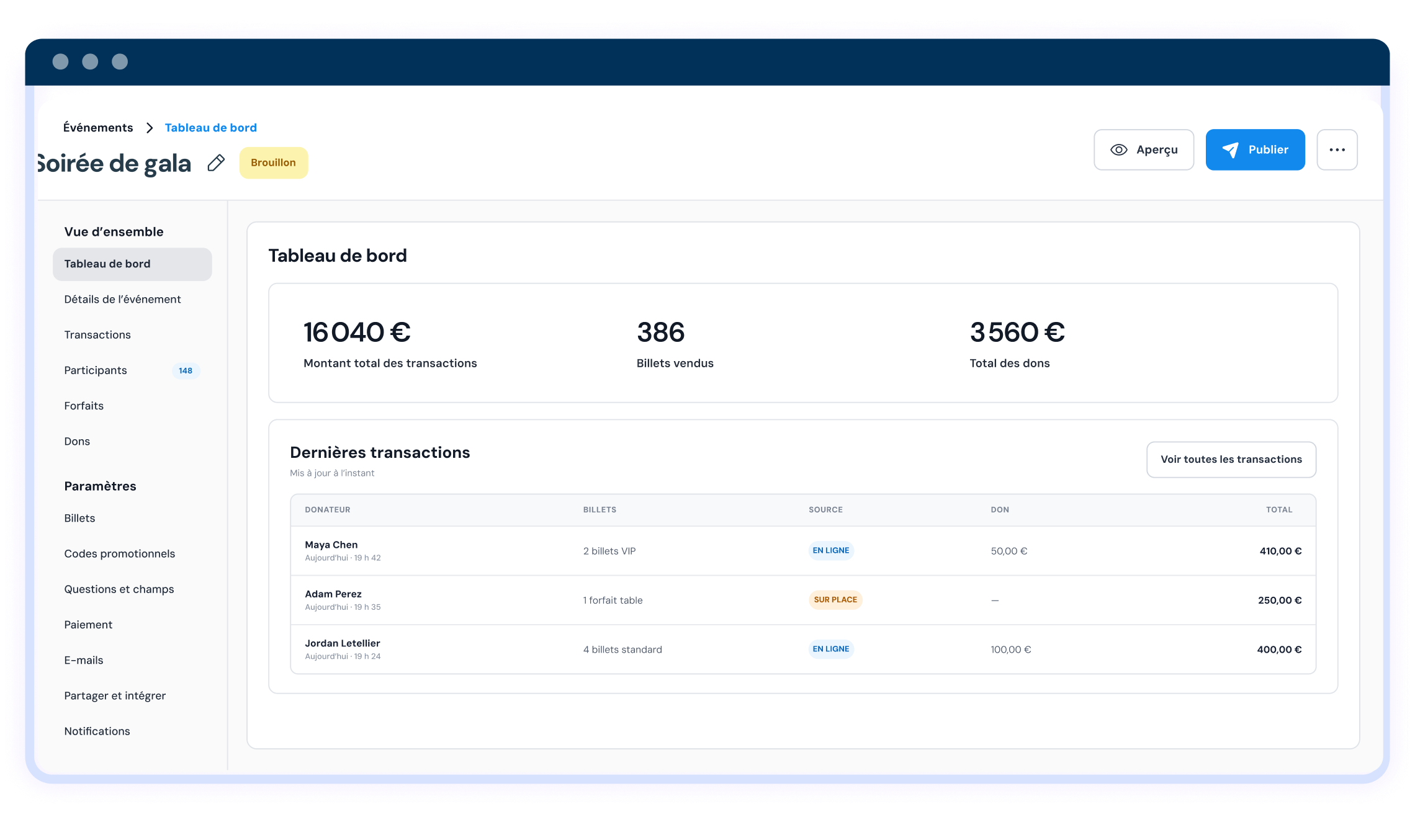The image size is (1415, 840).
Task: Click the 386 Billets vendus figure
Action: click(x=660, y=333)
